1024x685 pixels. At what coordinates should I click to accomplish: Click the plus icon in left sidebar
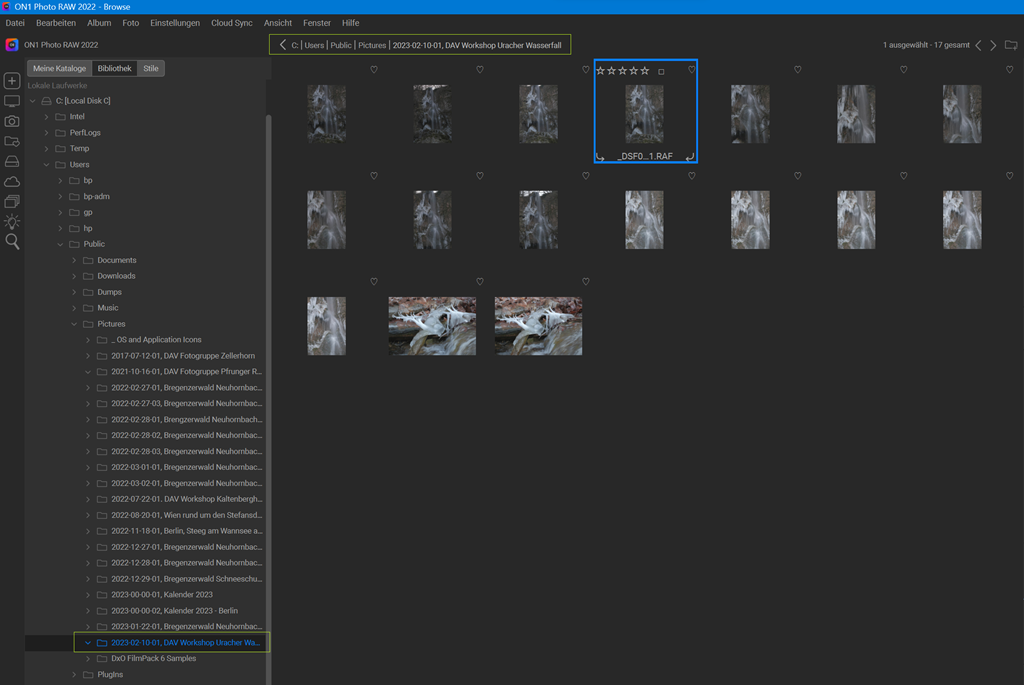(12, 81)
